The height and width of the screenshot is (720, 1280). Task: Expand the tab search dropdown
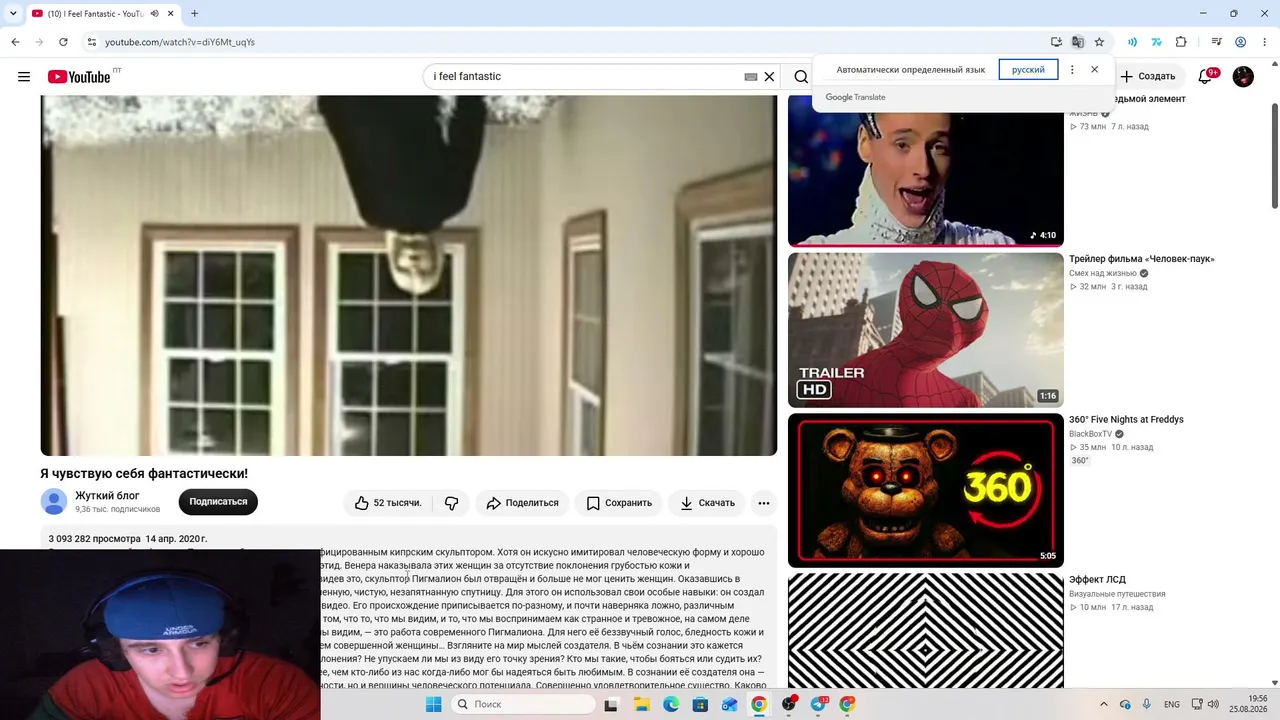13,14
